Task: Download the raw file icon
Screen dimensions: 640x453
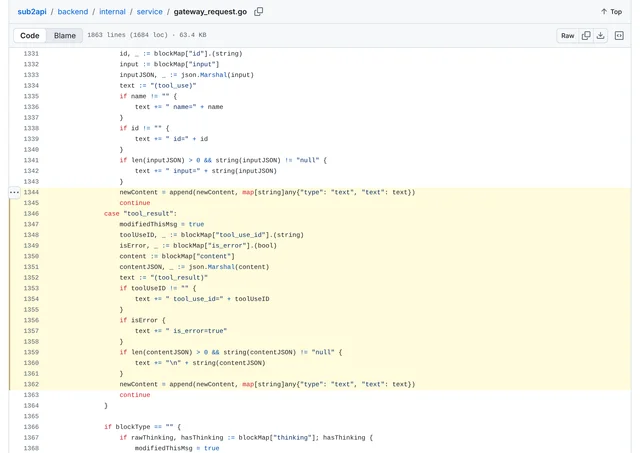Action: pyautogui.click(x=600, y=36)
